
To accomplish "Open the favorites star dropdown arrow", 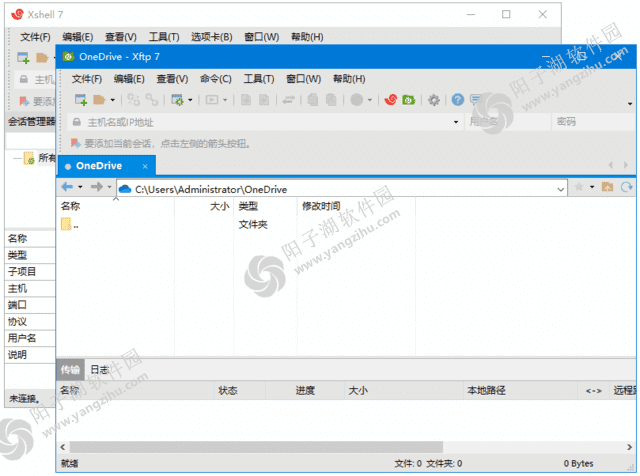I will (592, 187).
